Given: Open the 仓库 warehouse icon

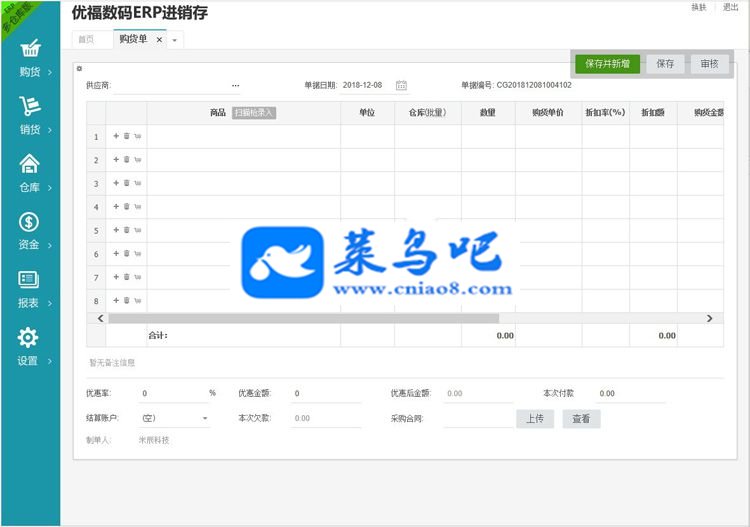Looking at the screenshot, I should [30, 164].
